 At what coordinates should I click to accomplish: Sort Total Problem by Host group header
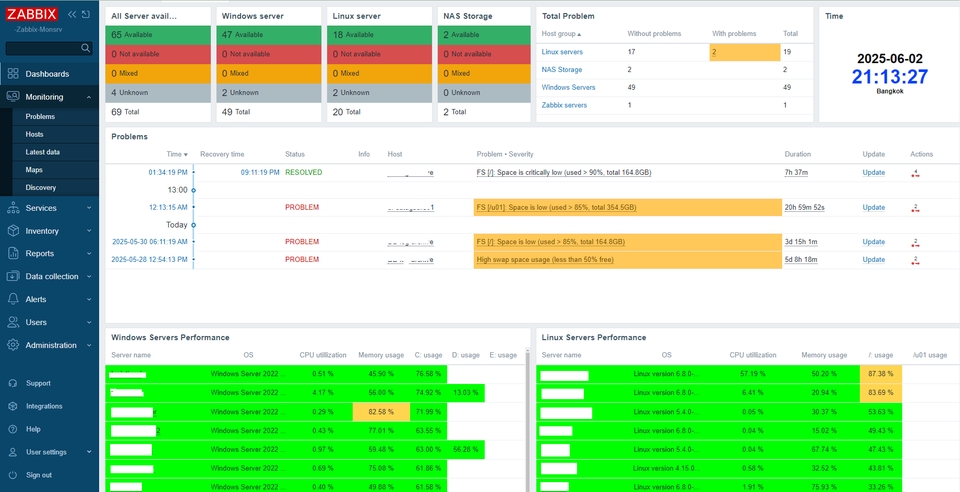[x=562, y=34]
